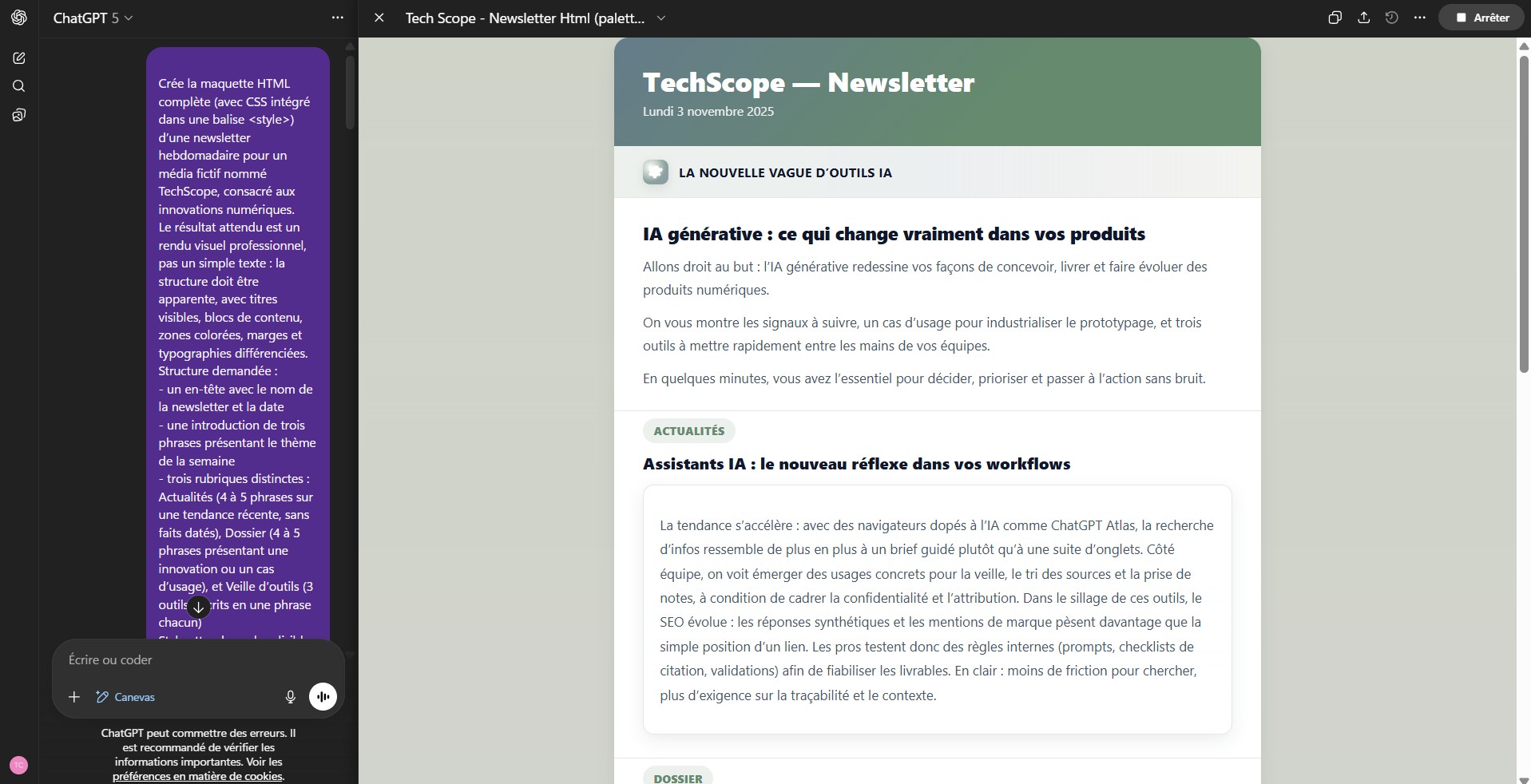
Task: Click the ChatGPT logo icon
Action: 19,18
